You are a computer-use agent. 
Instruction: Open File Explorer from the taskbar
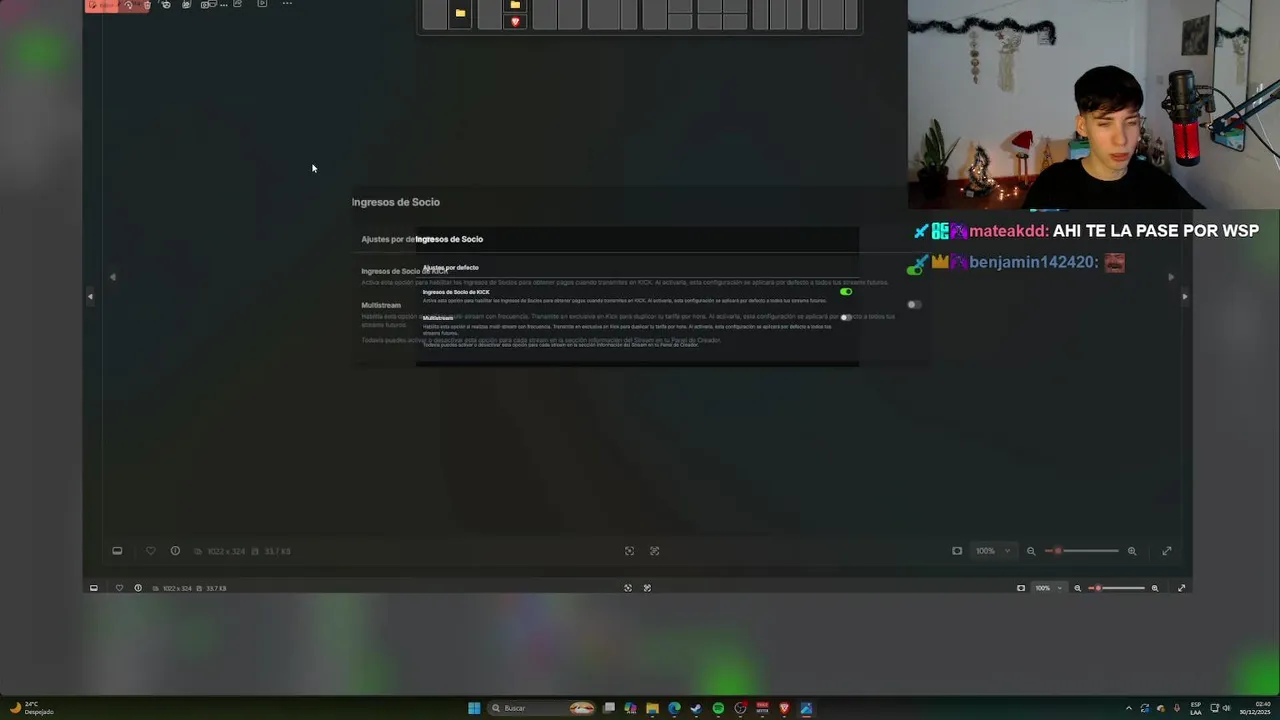(652, 708)
